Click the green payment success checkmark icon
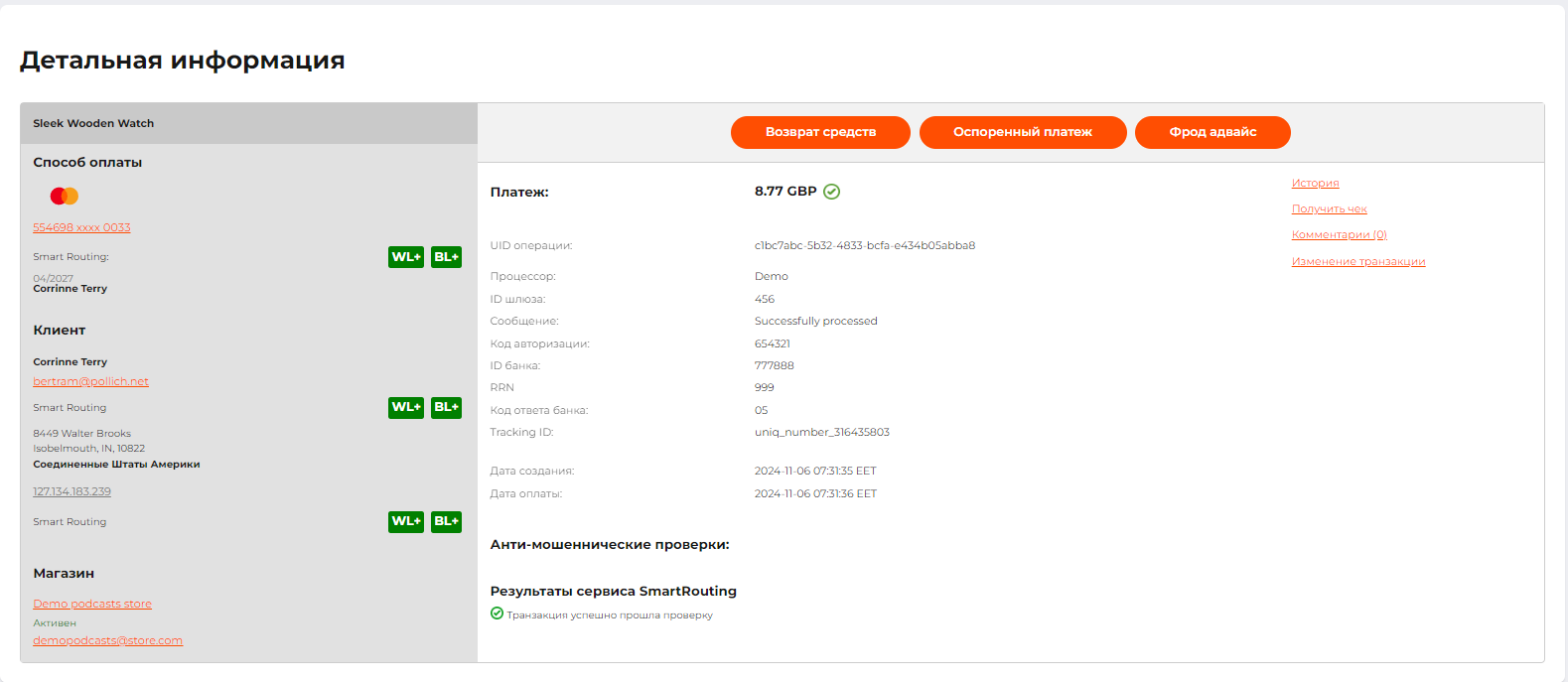Image resolution: width=1568 pixels, height=682 pixels. point(832,192)
